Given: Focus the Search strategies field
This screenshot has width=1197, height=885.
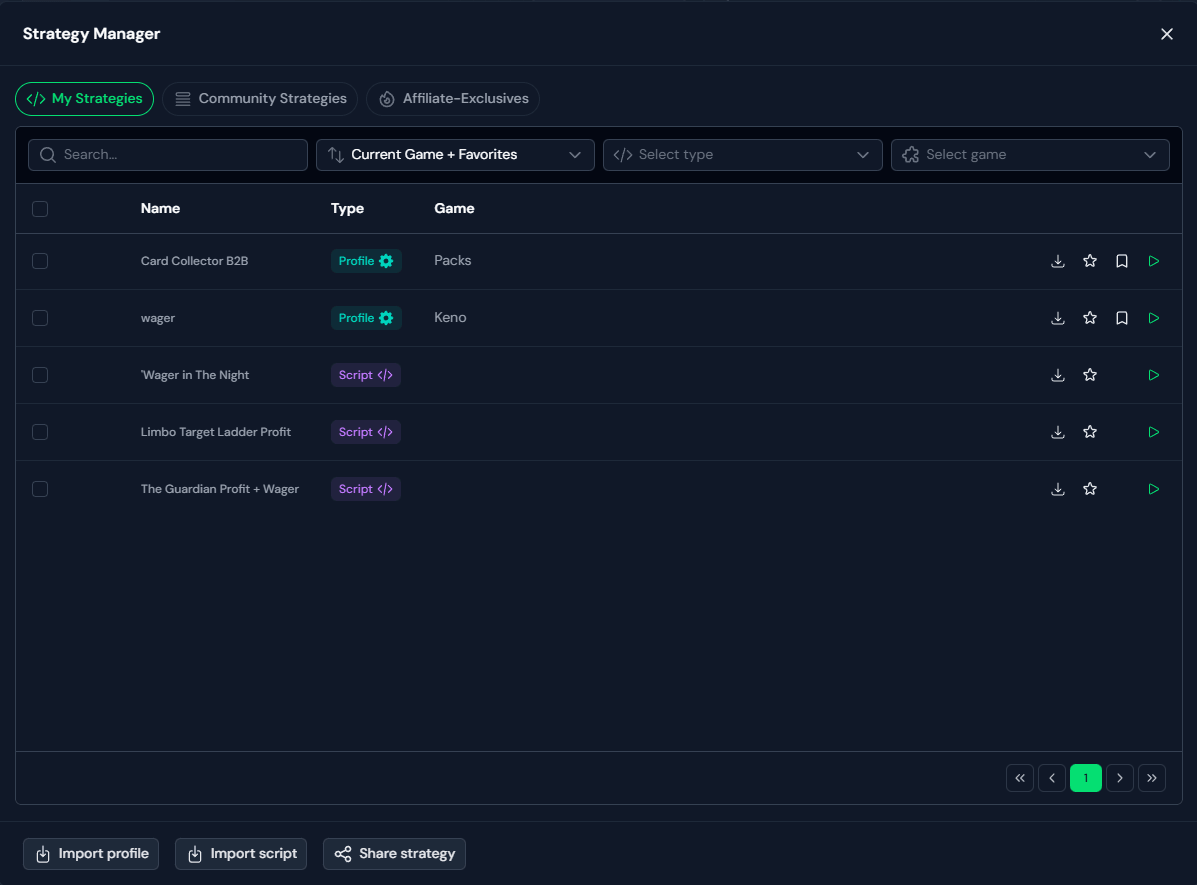Looking at the screenshot, I should 168,155.
